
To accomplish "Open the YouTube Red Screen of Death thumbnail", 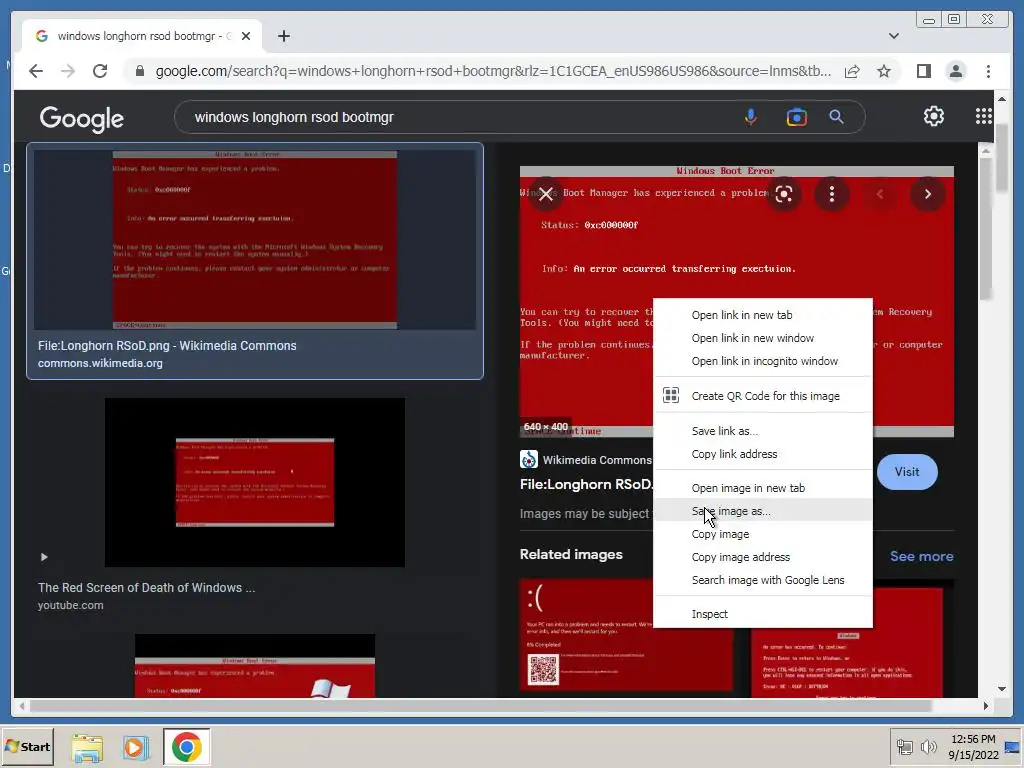I will [x=255, y=482].
